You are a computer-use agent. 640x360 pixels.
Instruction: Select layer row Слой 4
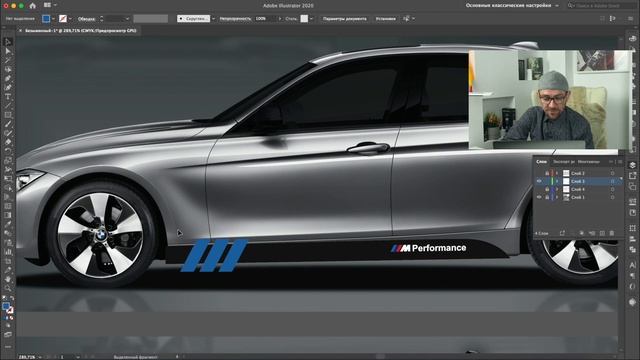tap(578, 189)
